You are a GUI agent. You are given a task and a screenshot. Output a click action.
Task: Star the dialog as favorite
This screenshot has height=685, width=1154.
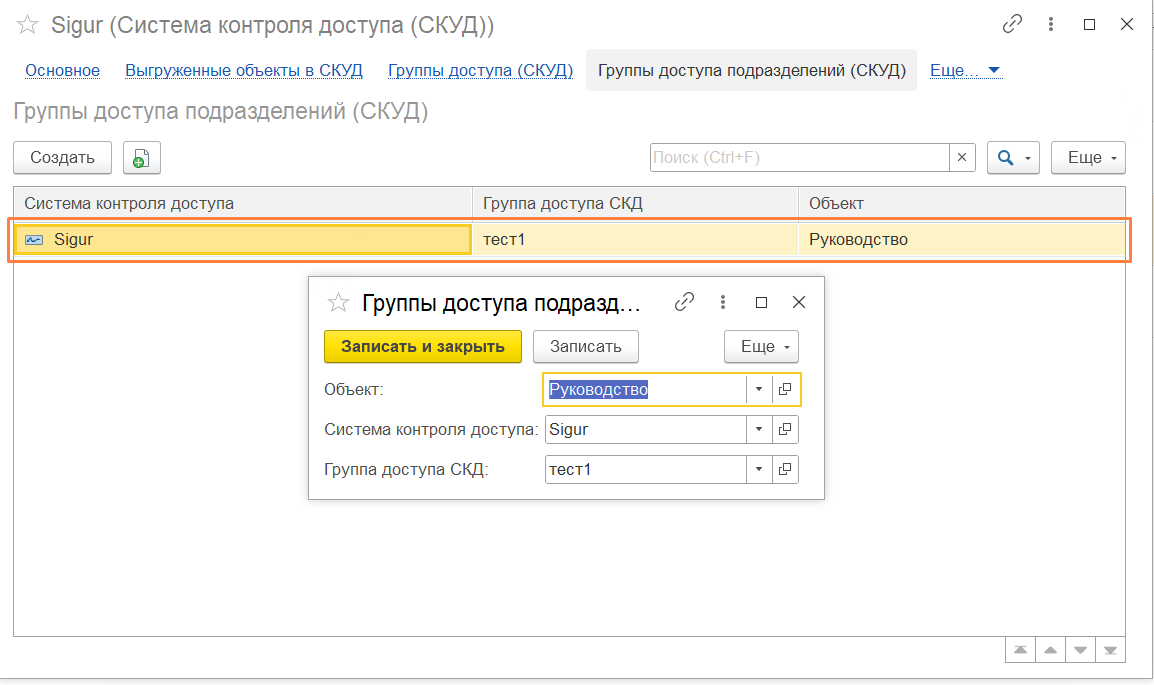339,302
